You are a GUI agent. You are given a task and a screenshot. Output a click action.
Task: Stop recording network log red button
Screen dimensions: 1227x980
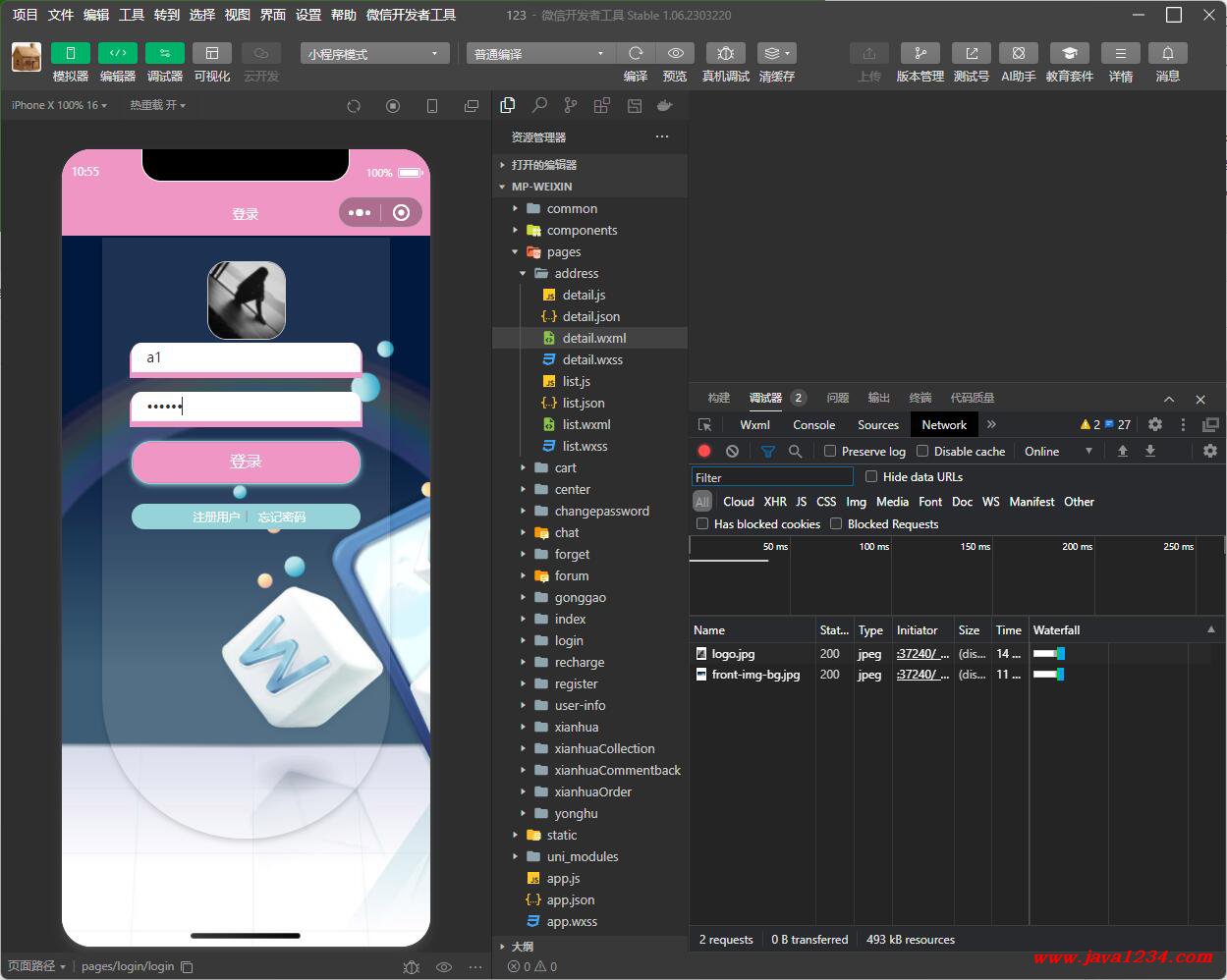[704, 451]
